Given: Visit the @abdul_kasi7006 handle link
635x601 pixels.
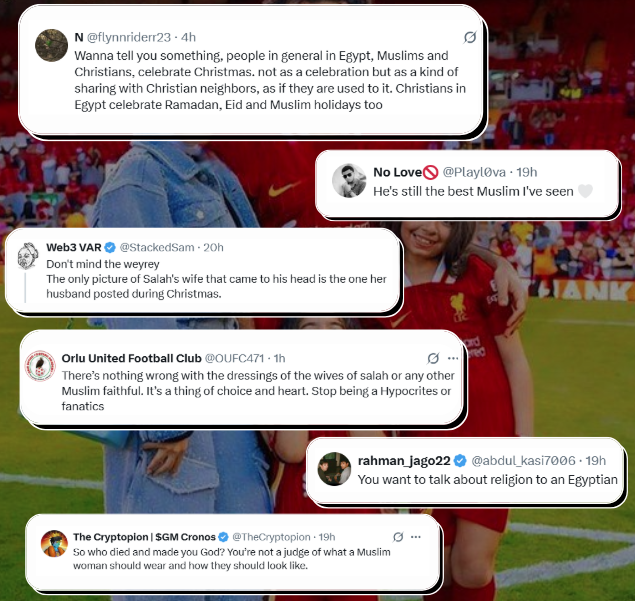Looking at the screenshot, I should click(523, 460).
